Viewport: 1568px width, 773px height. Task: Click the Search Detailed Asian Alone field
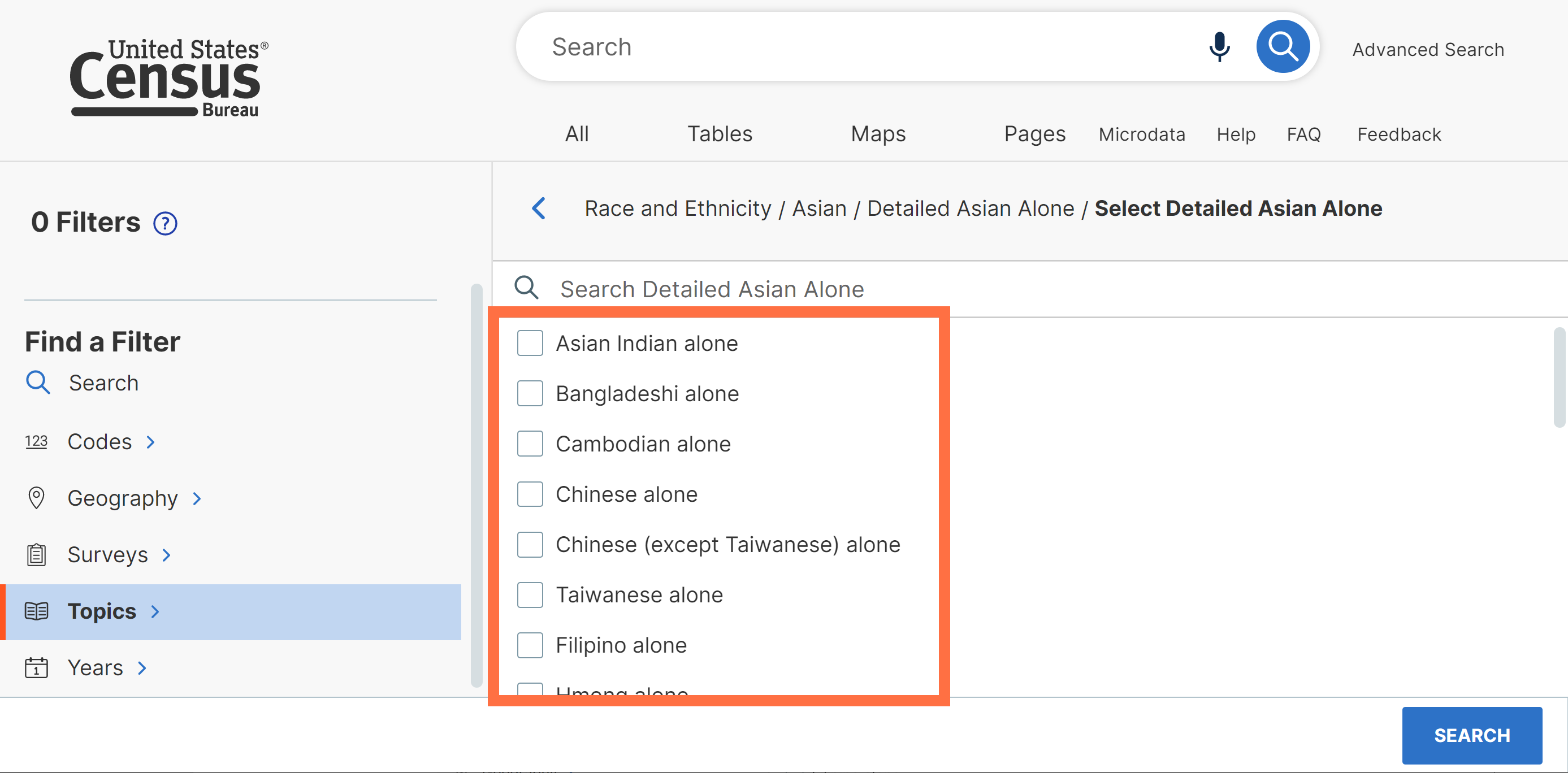[711, 289]
